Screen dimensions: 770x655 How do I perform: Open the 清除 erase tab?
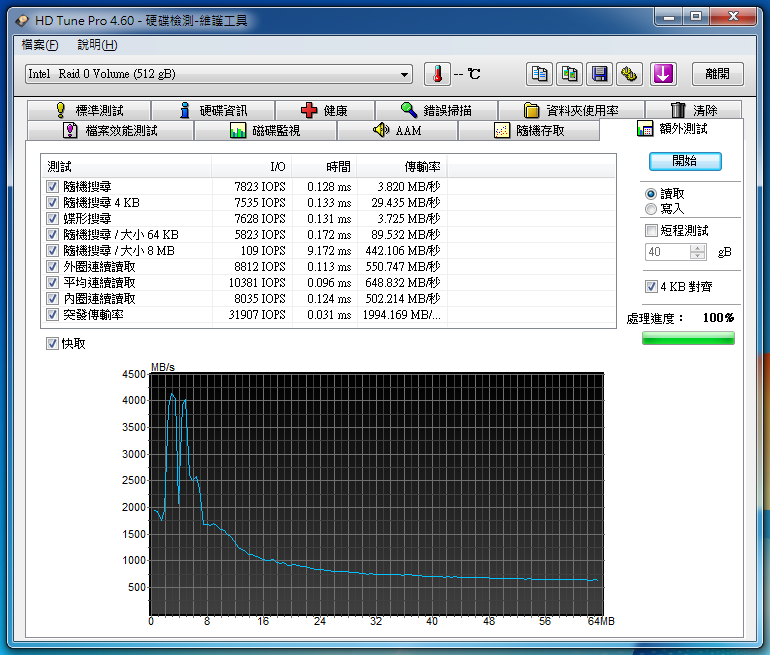click(693, 110)
